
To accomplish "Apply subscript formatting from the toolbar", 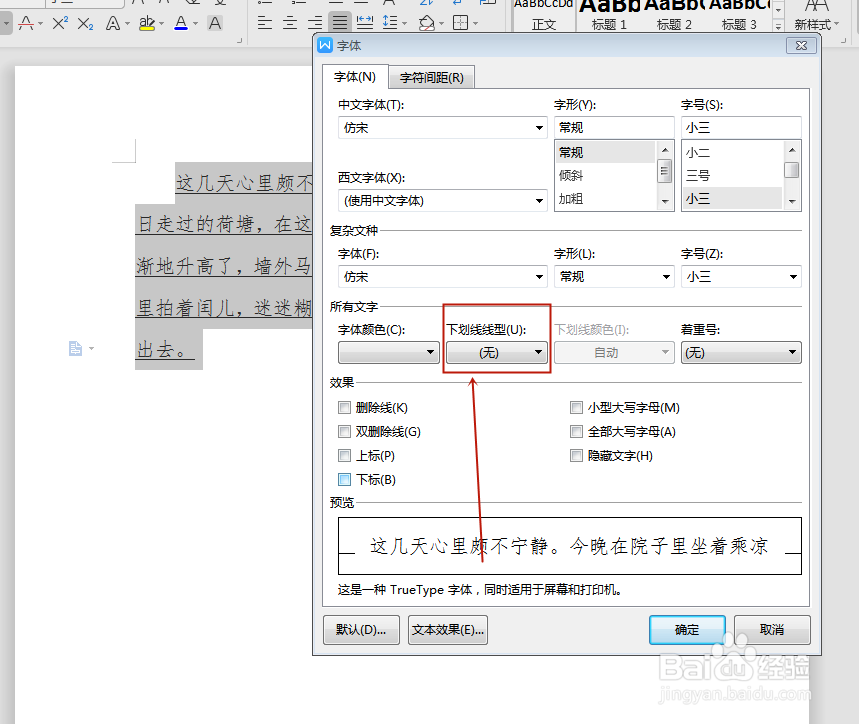I will coord(84,22).
